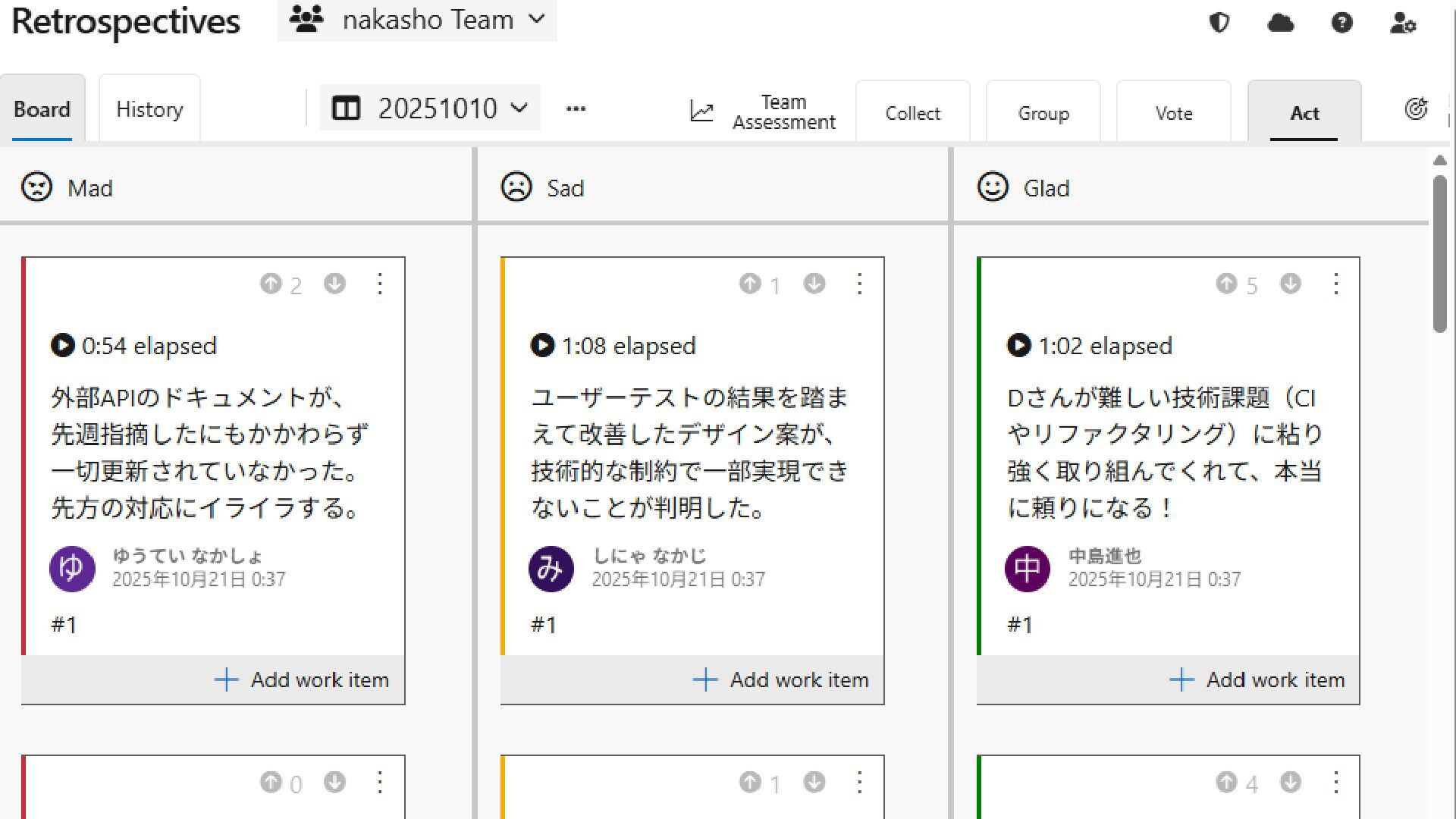Open the board ellipsis more options menu
The image size is (1456, 819).
pyautogui.click(x=576, y=108)
